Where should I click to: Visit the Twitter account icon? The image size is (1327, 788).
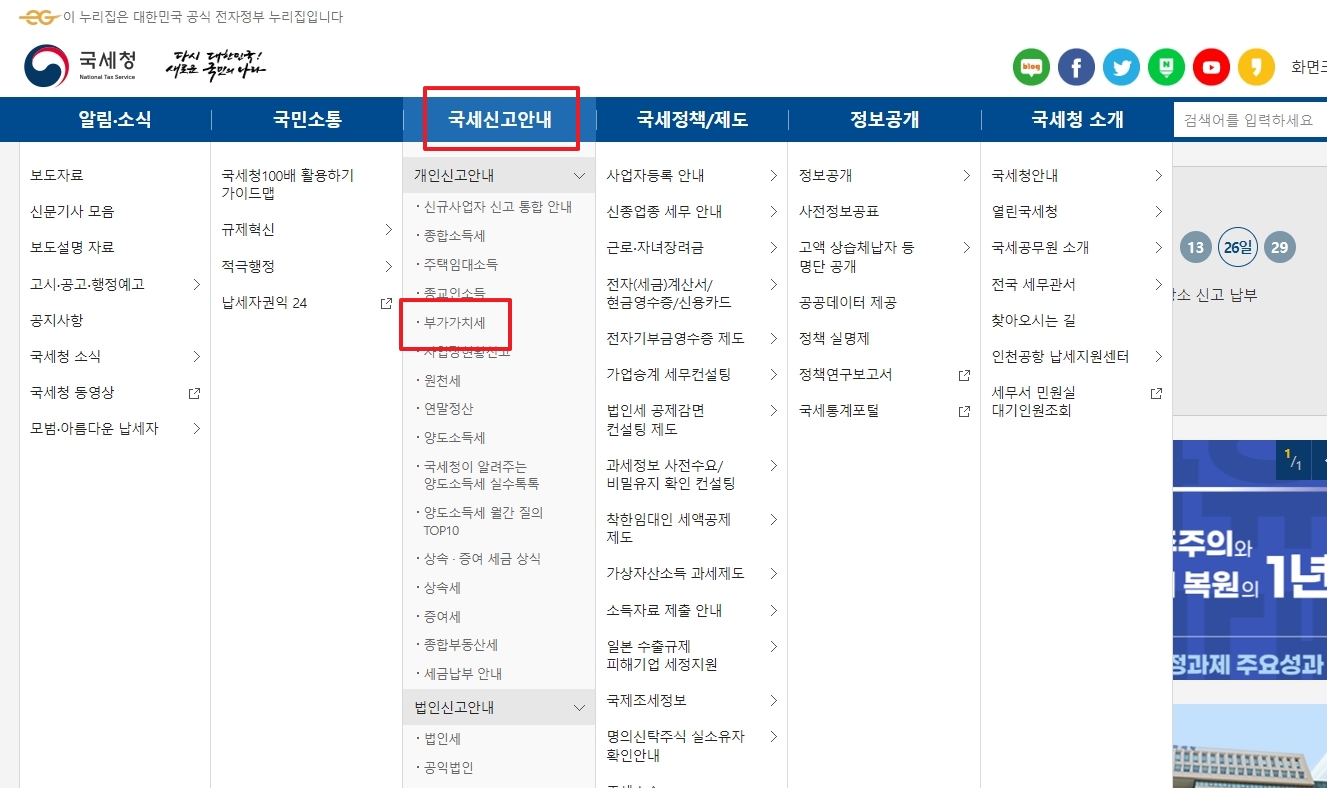[1121, 66]
